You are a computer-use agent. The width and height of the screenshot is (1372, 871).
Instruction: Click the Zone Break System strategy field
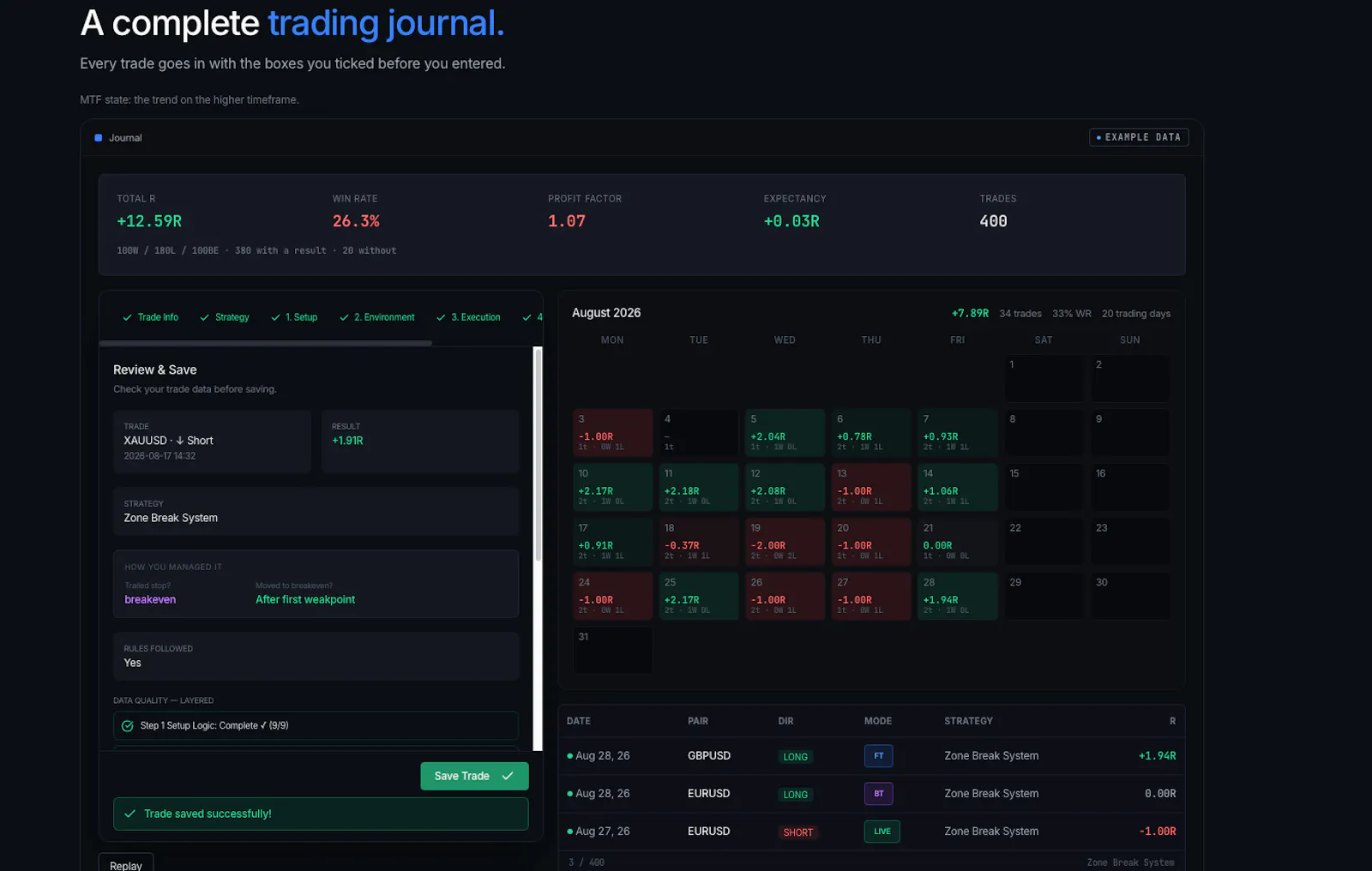click(316, 512)
